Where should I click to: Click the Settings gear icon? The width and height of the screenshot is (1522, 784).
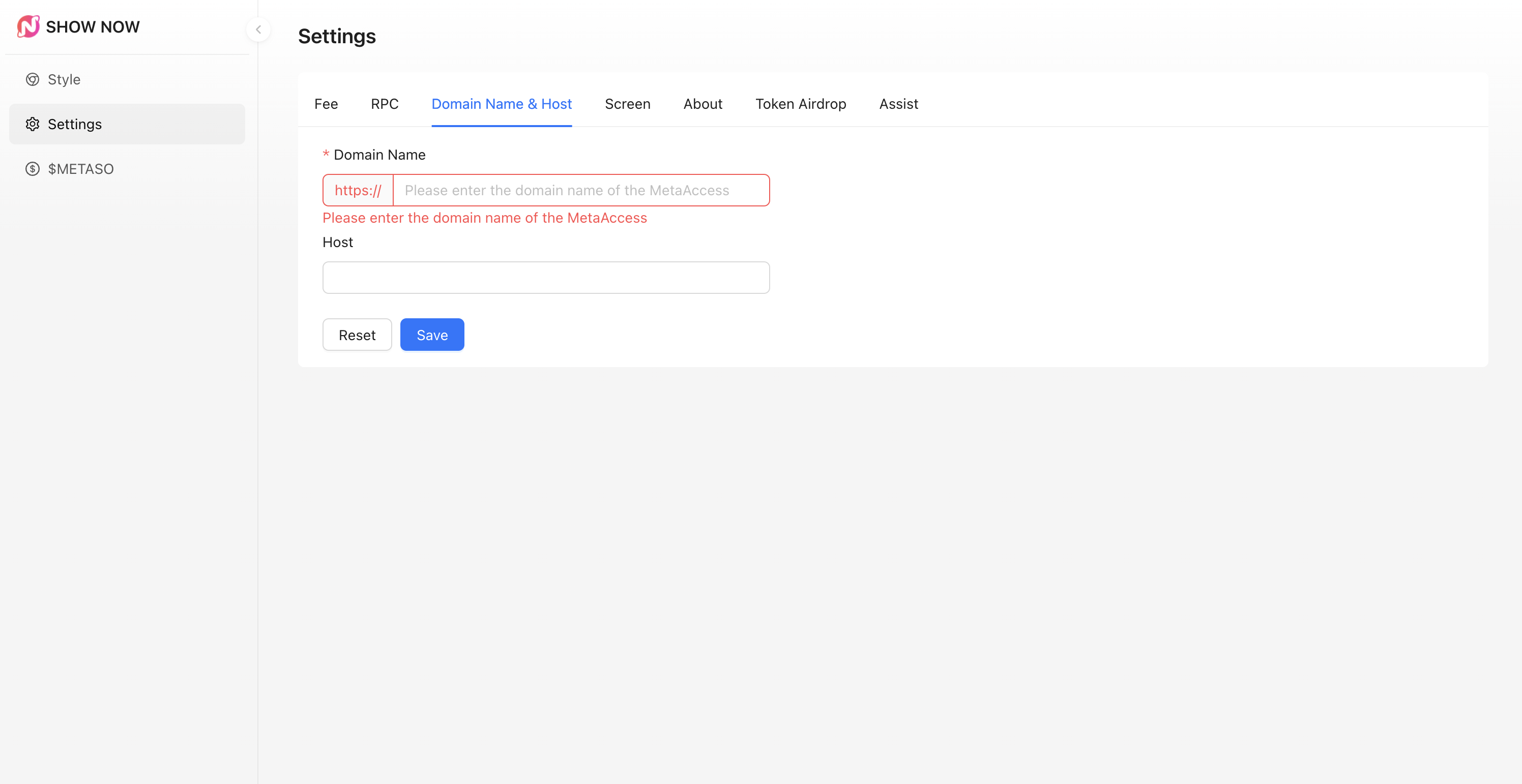tap(33, 124)
